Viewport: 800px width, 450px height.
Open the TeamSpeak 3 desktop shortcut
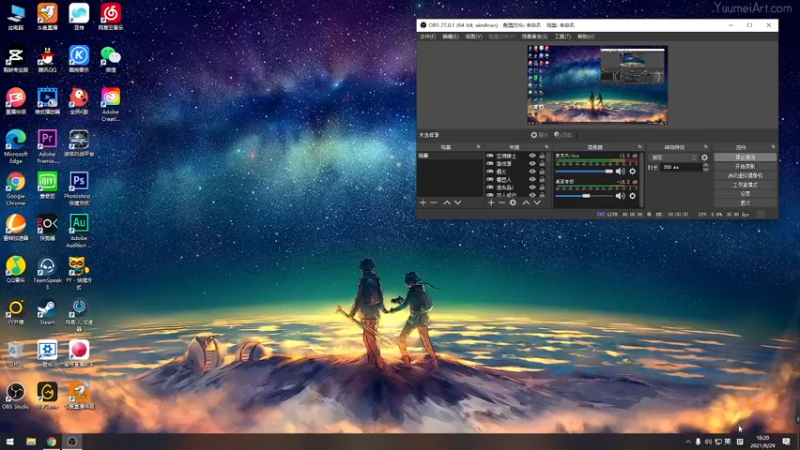[x=47, y=273]
